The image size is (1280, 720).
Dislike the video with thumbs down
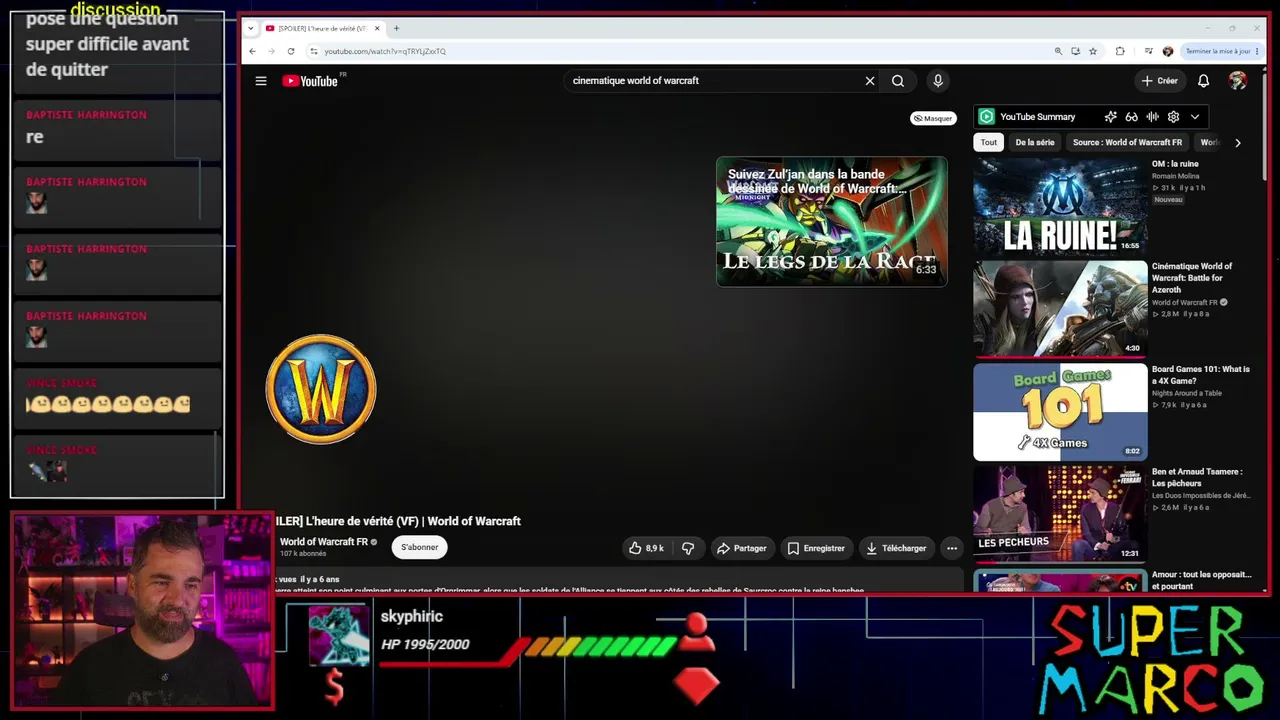click(x=688, y=548)
